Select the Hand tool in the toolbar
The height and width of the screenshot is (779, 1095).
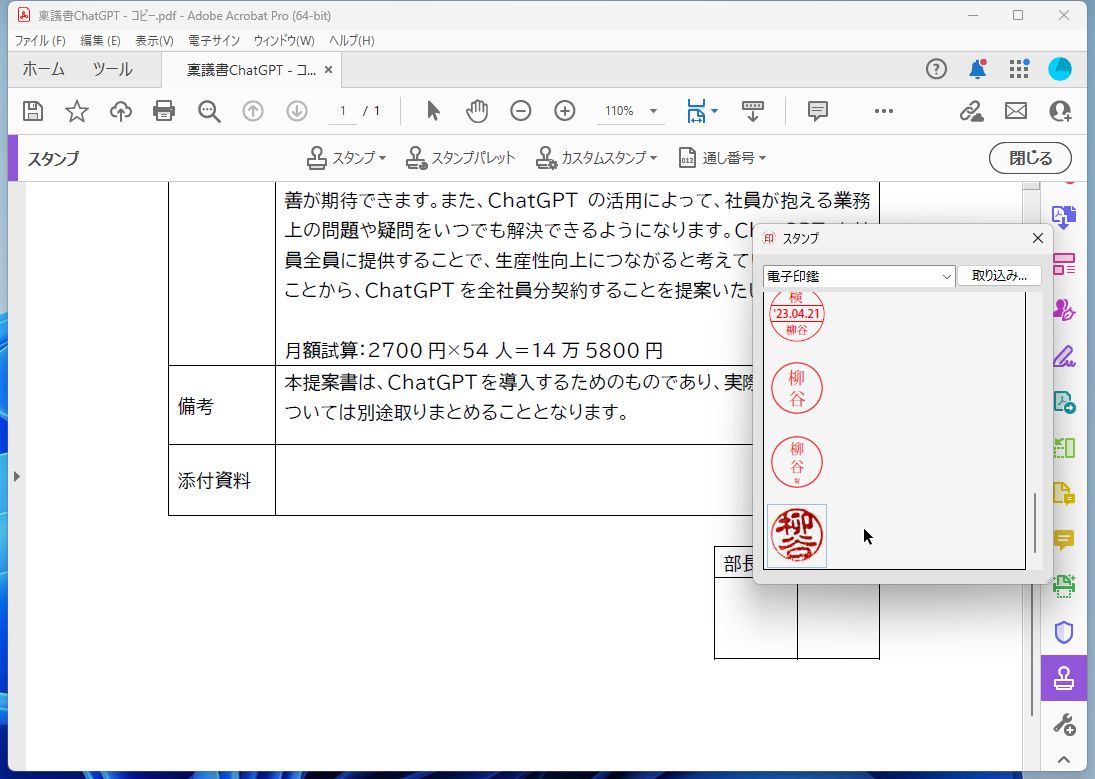coord(477,111)
